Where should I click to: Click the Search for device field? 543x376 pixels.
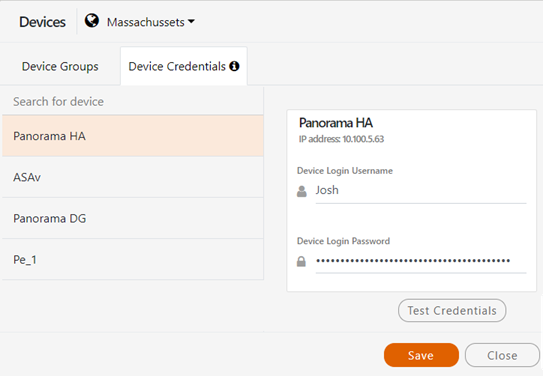point(133,101)
